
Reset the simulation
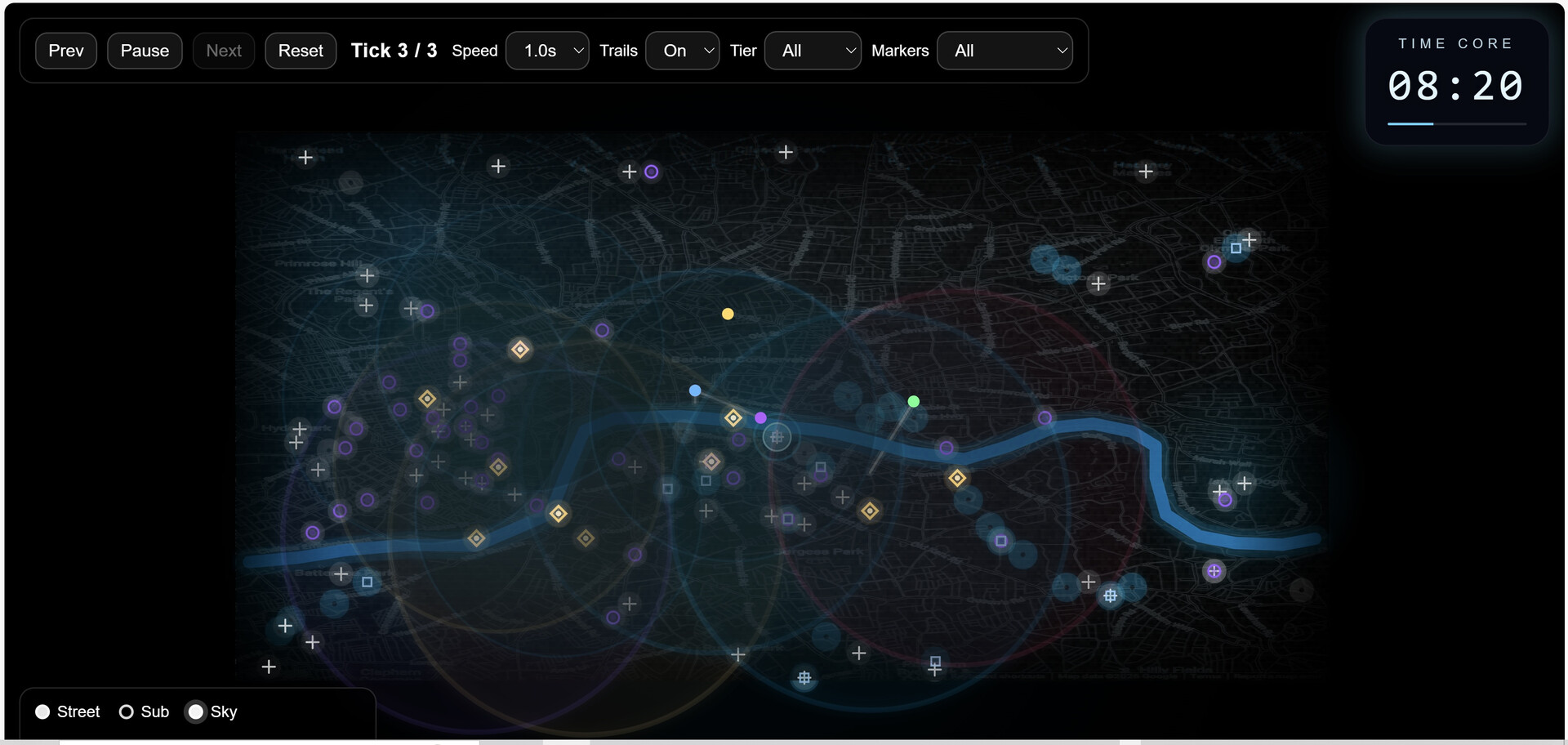coord(301,50)
